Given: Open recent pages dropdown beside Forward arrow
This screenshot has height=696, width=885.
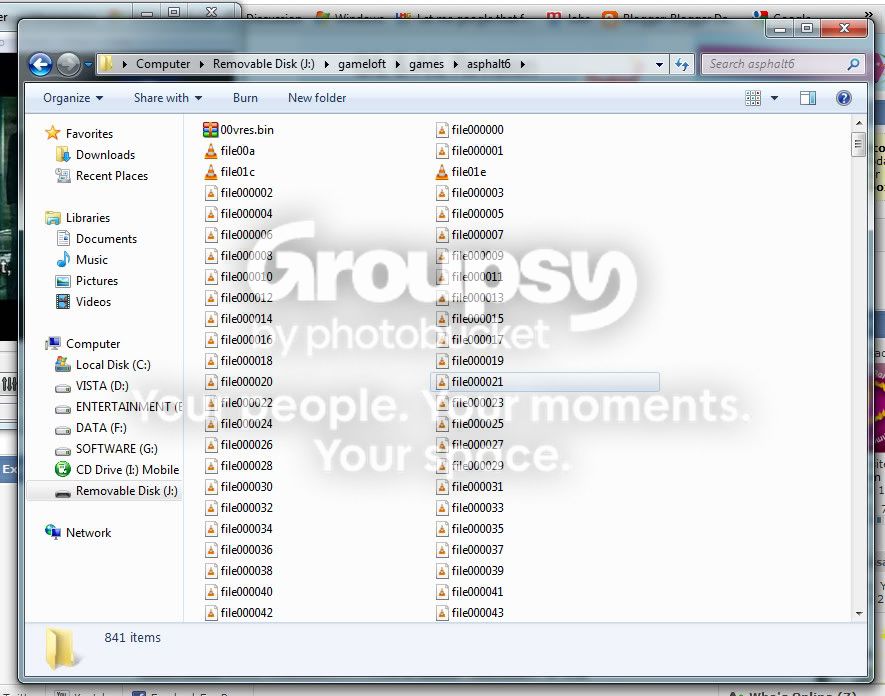Looking at the screenshot, I should 88,64.
